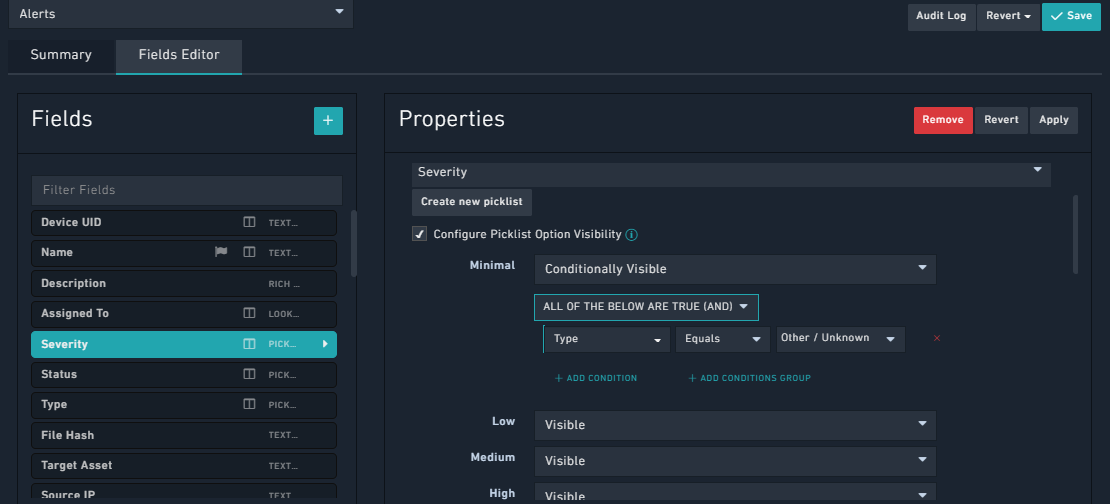Click the grid column icon on Type row
The height and width of the screenshot is (504, 1110).
click(x=249, y=404)
